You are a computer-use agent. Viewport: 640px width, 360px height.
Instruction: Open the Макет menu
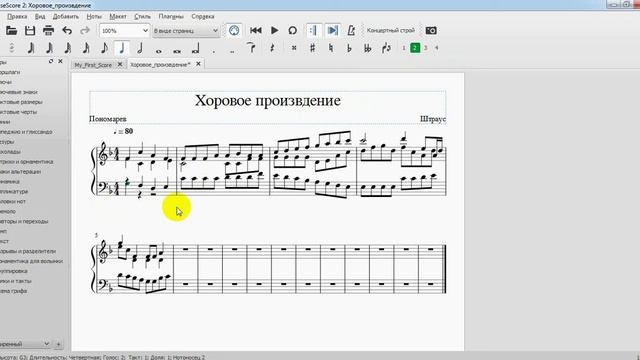(x=118, y=16)
